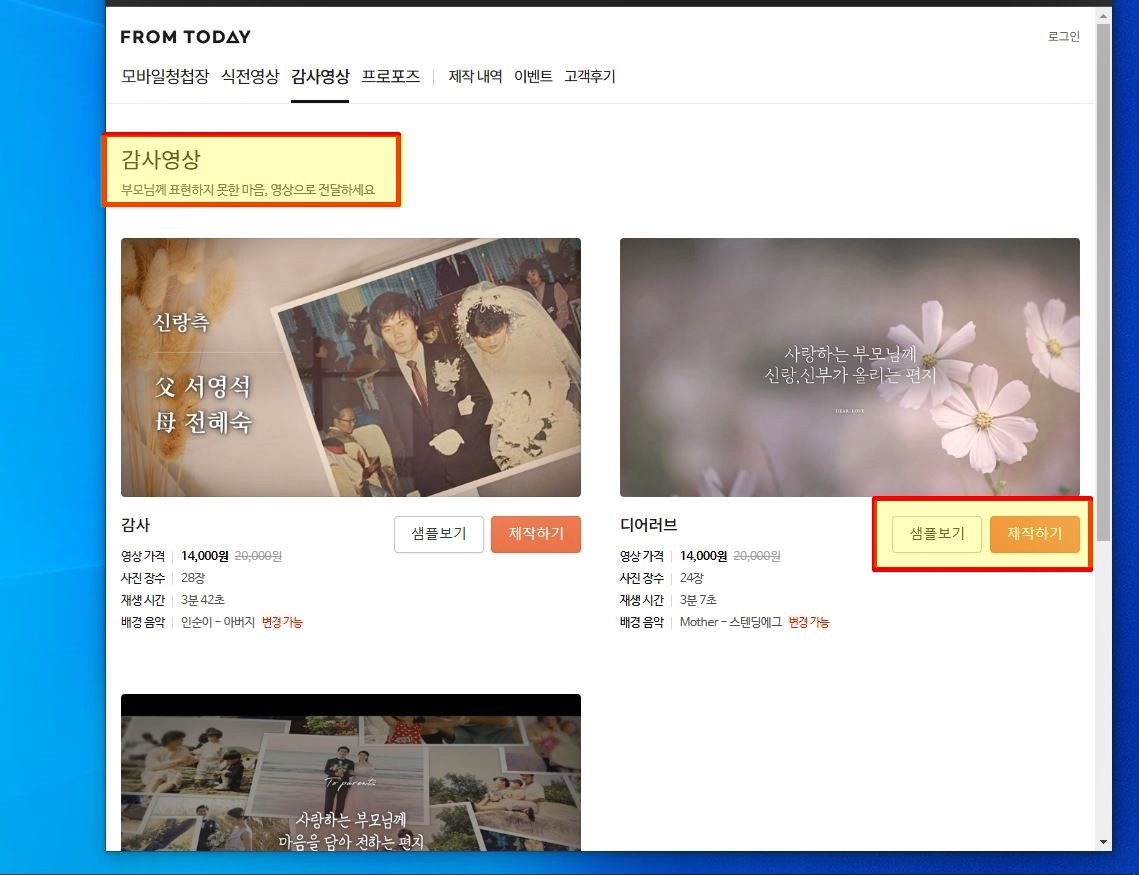Click the 디어러브 price 14,000원

click(x=703, y=556)
